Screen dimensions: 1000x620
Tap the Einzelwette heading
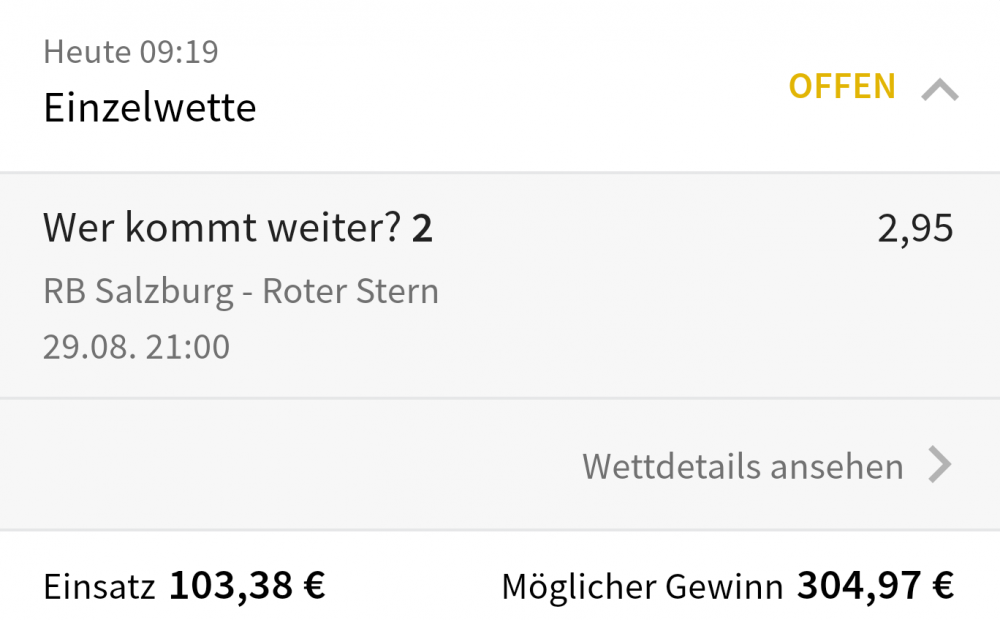pyautogui.click(x=150, y=107)
